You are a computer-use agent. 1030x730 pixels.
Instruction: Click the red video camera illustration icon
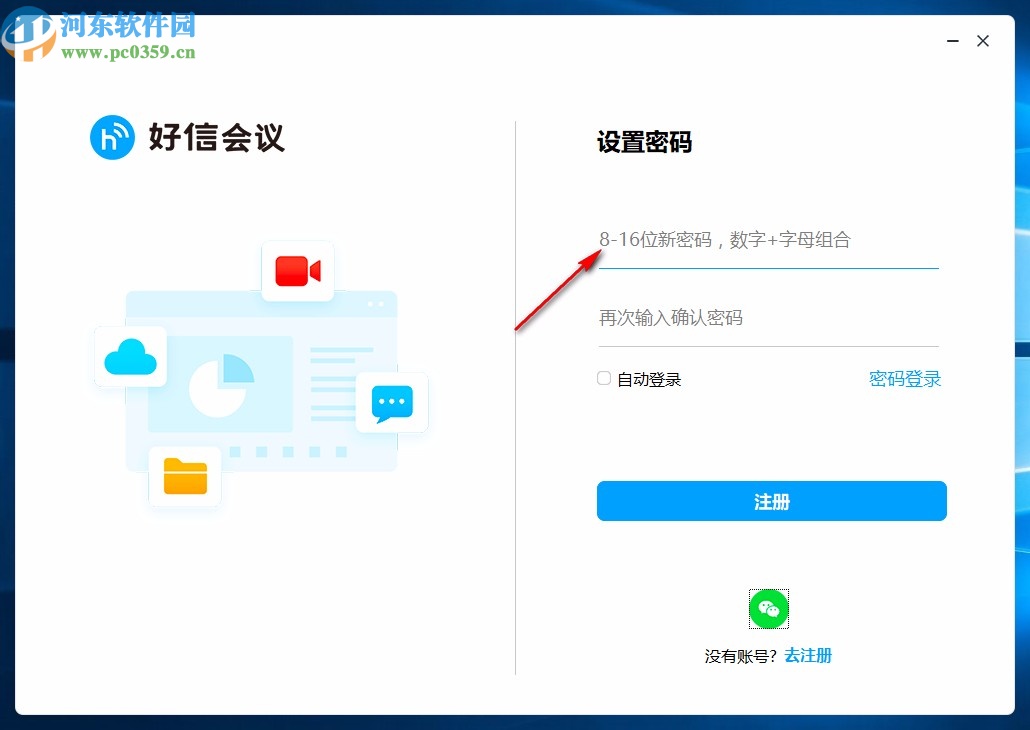coord(297,270)
